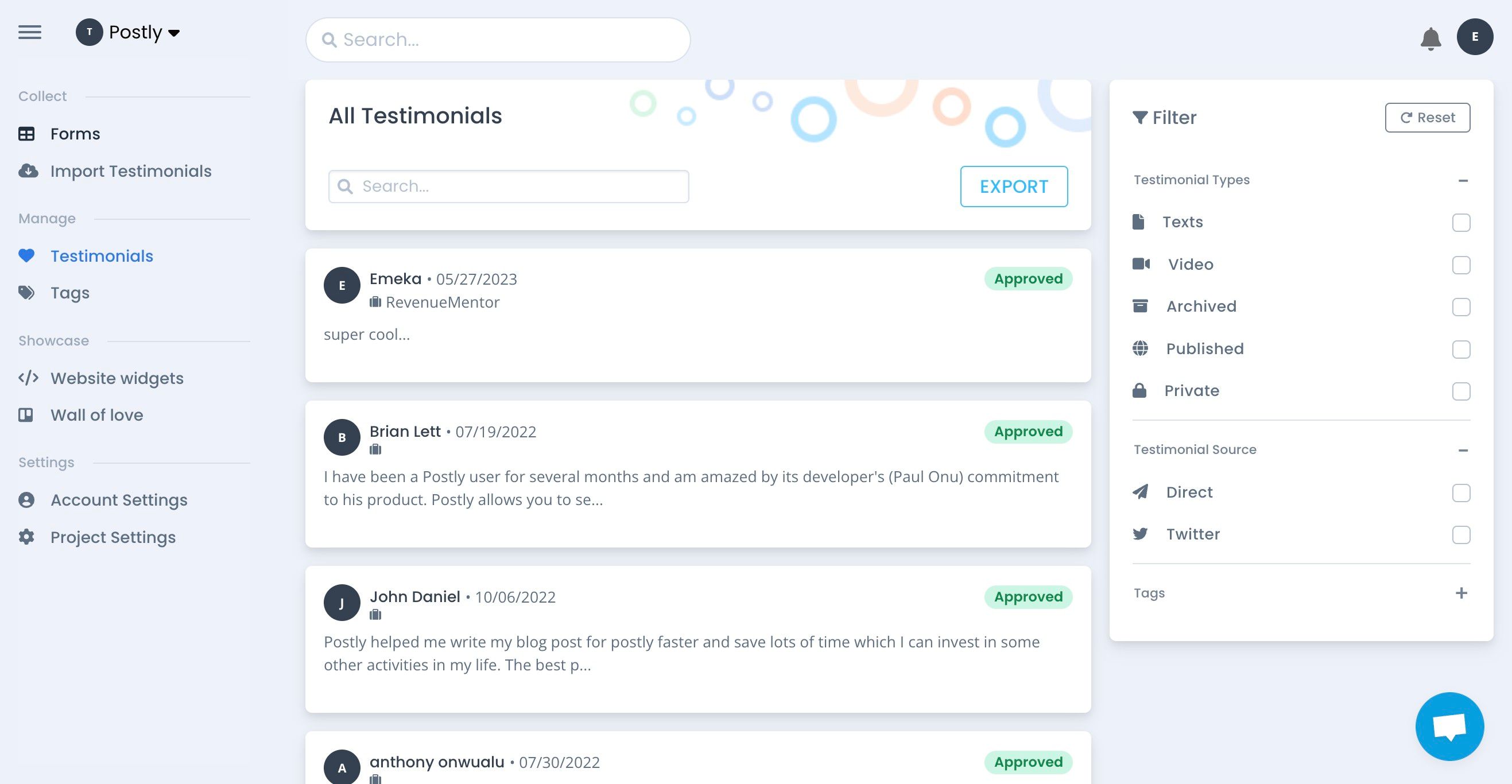Enable the Texts filter checkbox
This screenshot has width=1512, height=784.
1461,223
